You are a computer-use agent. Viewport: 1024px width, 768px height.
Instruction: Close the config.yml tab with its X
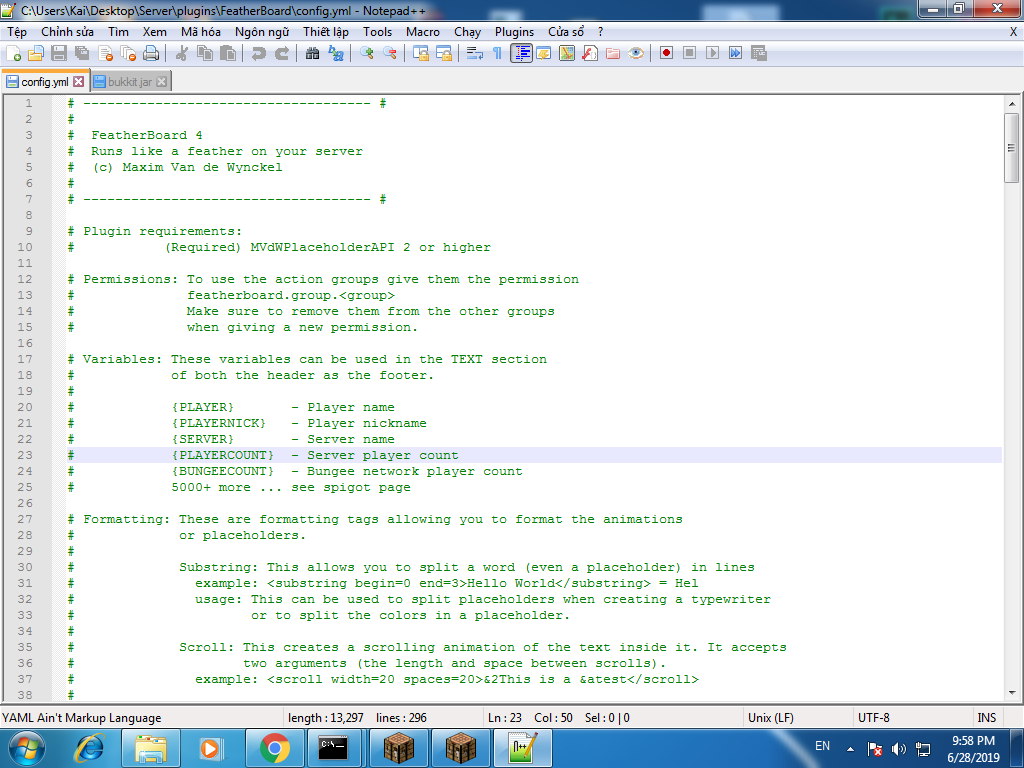[78, 82]
